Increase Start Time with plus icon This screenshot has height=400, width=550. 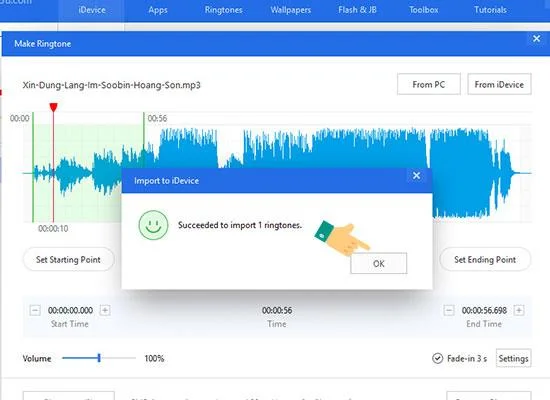click(x=105, y=311)
